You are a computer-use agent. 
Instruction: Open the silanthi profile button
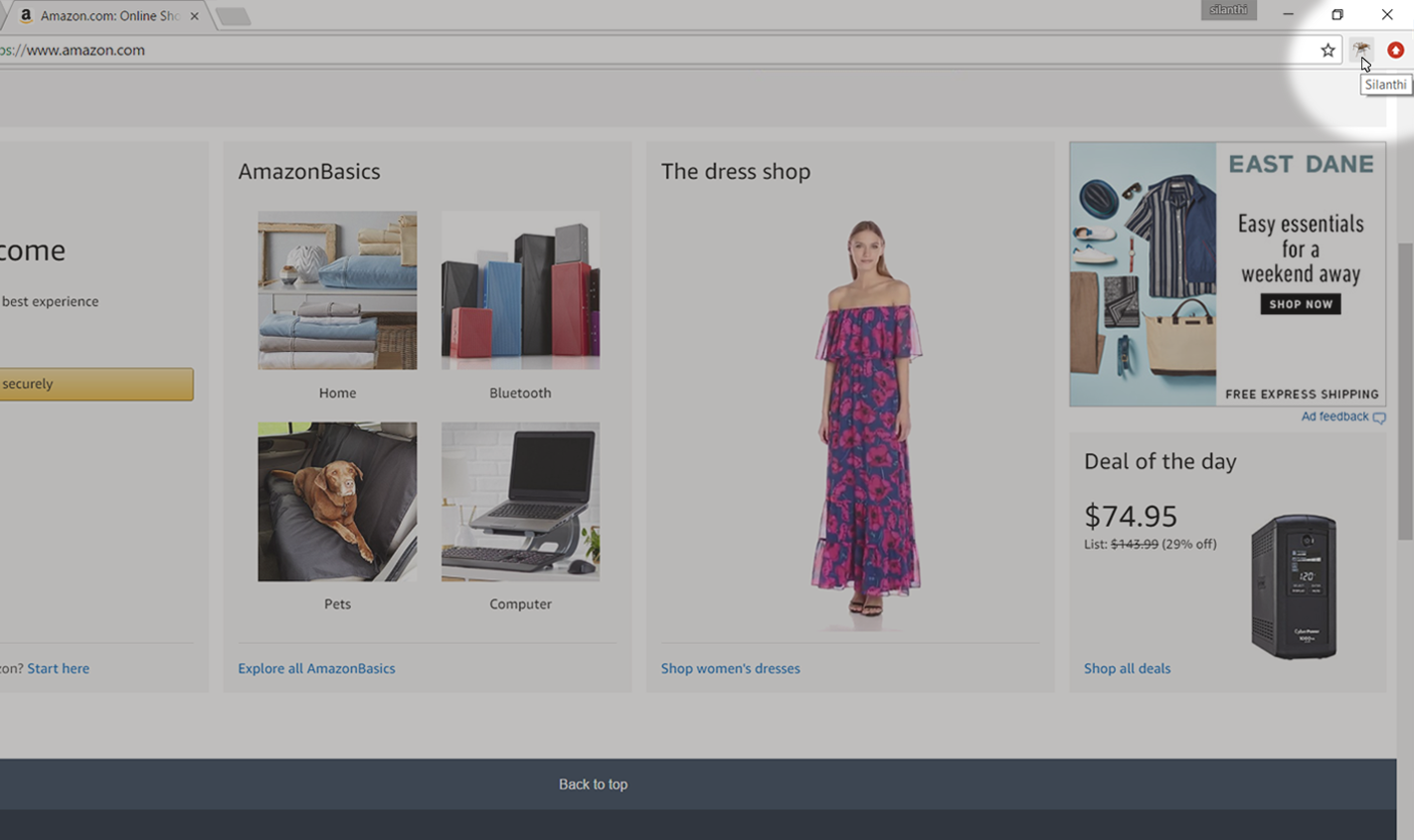coord(1229,10)
